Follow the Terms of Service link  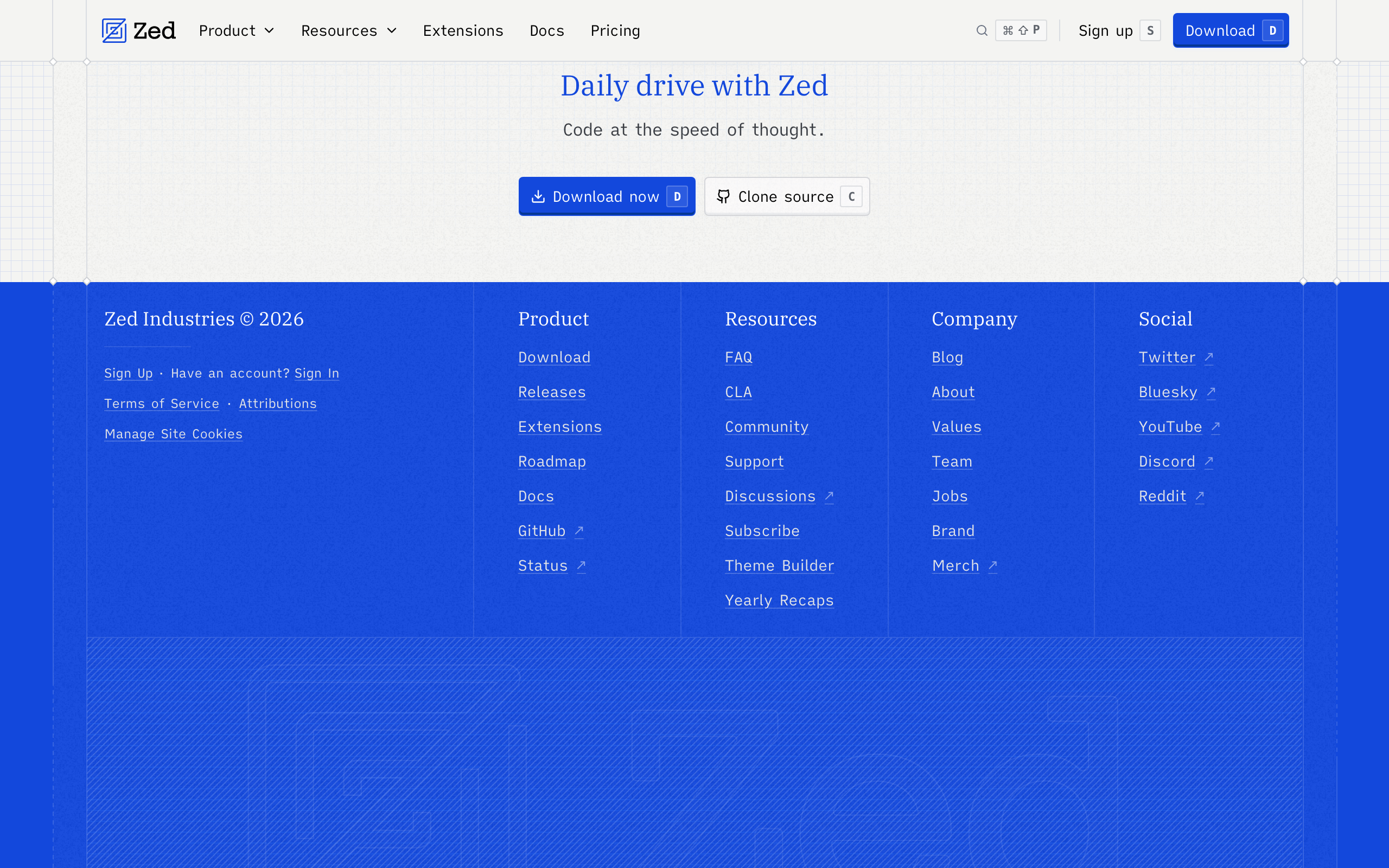click(161, 404)
